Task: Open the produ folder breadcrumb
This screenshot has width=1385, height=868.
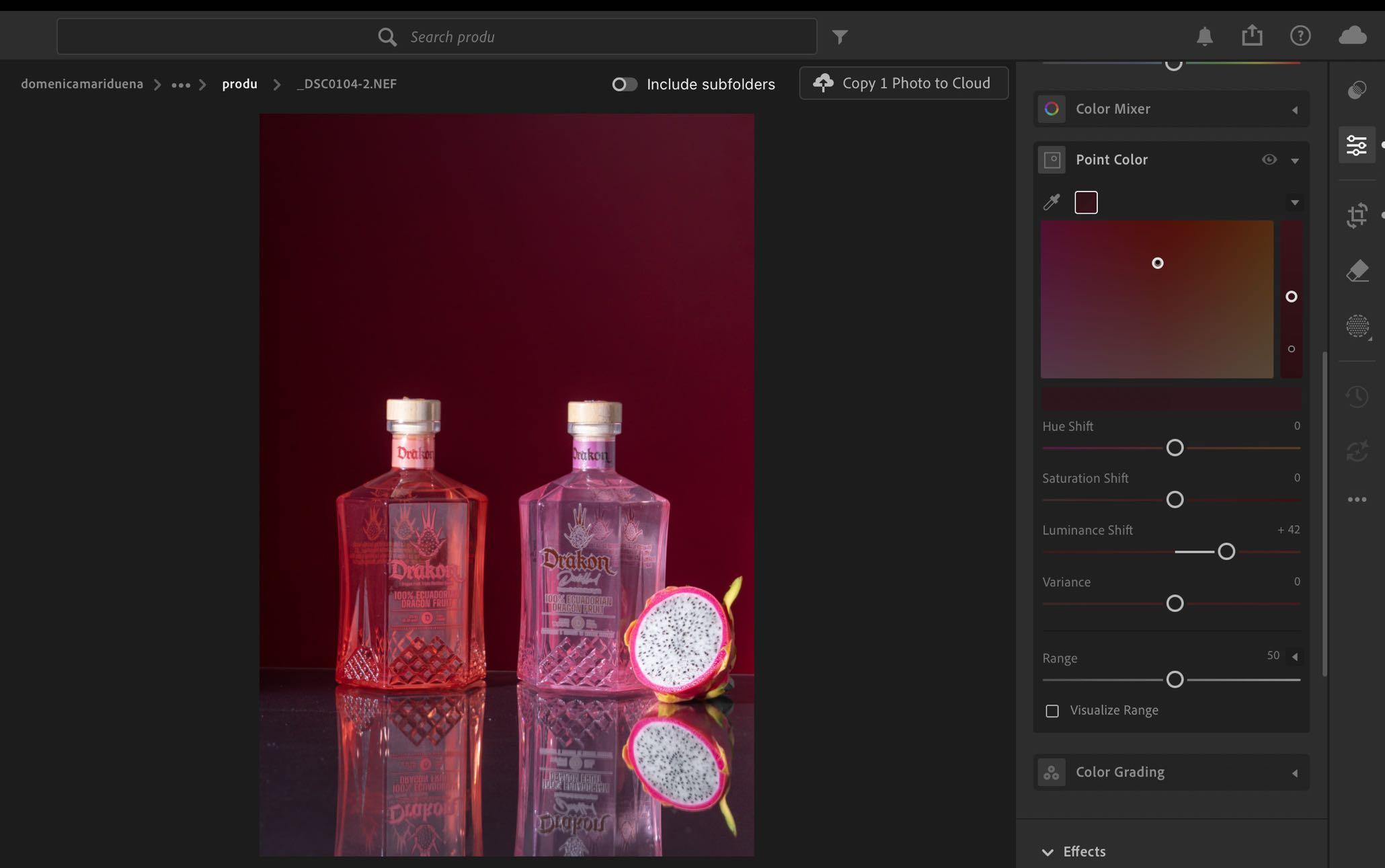Action: tap(239, 84)
